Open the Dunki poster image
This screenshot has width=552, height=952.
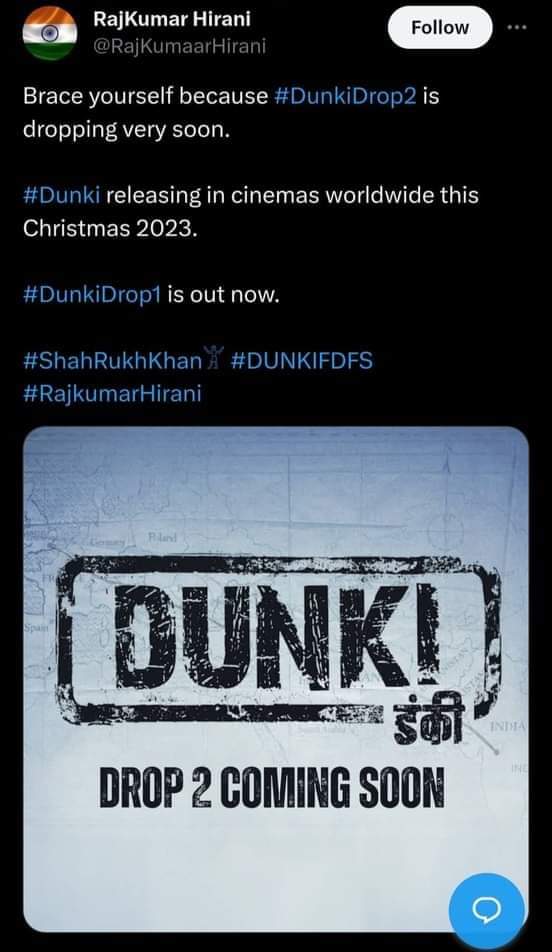pos(276,679)
